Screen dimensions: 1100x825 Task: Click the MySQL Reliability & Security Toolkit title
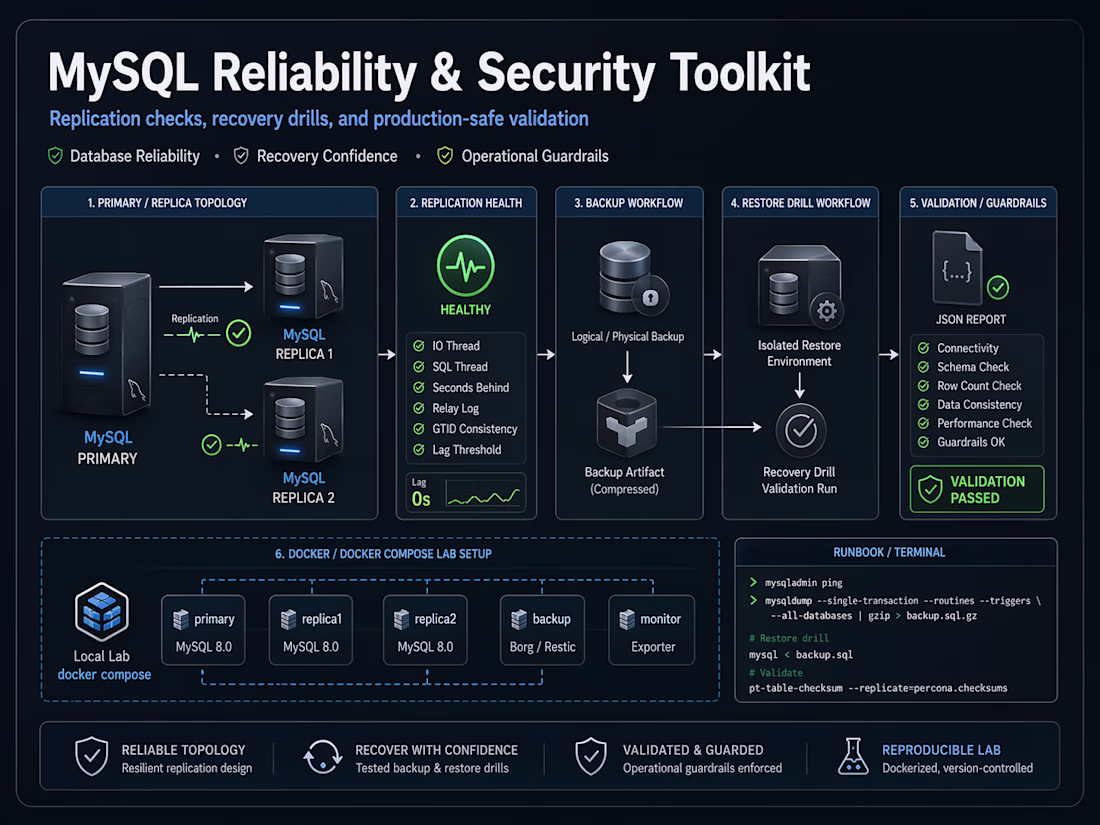pos(429,73)
